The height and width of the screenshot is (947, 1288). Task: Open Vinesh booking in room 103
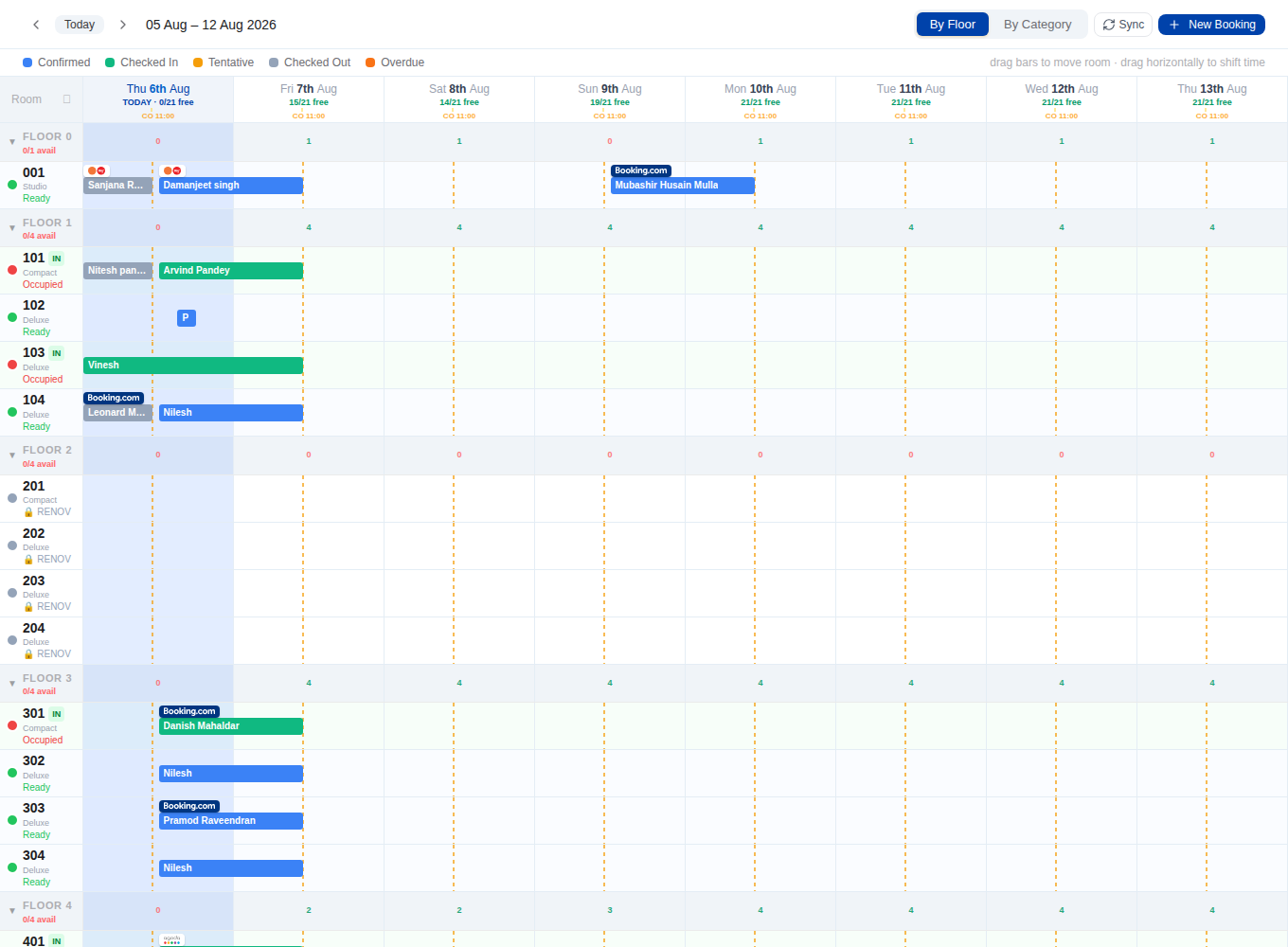(193, 366)
